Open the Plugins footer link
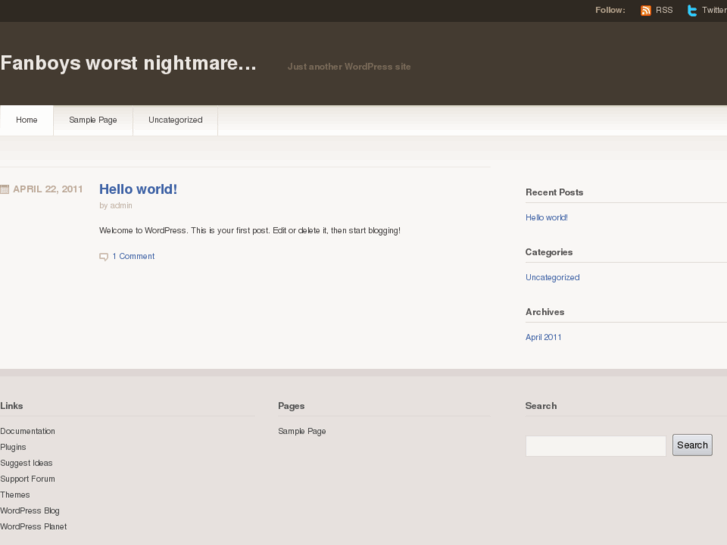The width and height of the screenshot is (727, 545). pyautogui.click(x=13, y=447)
